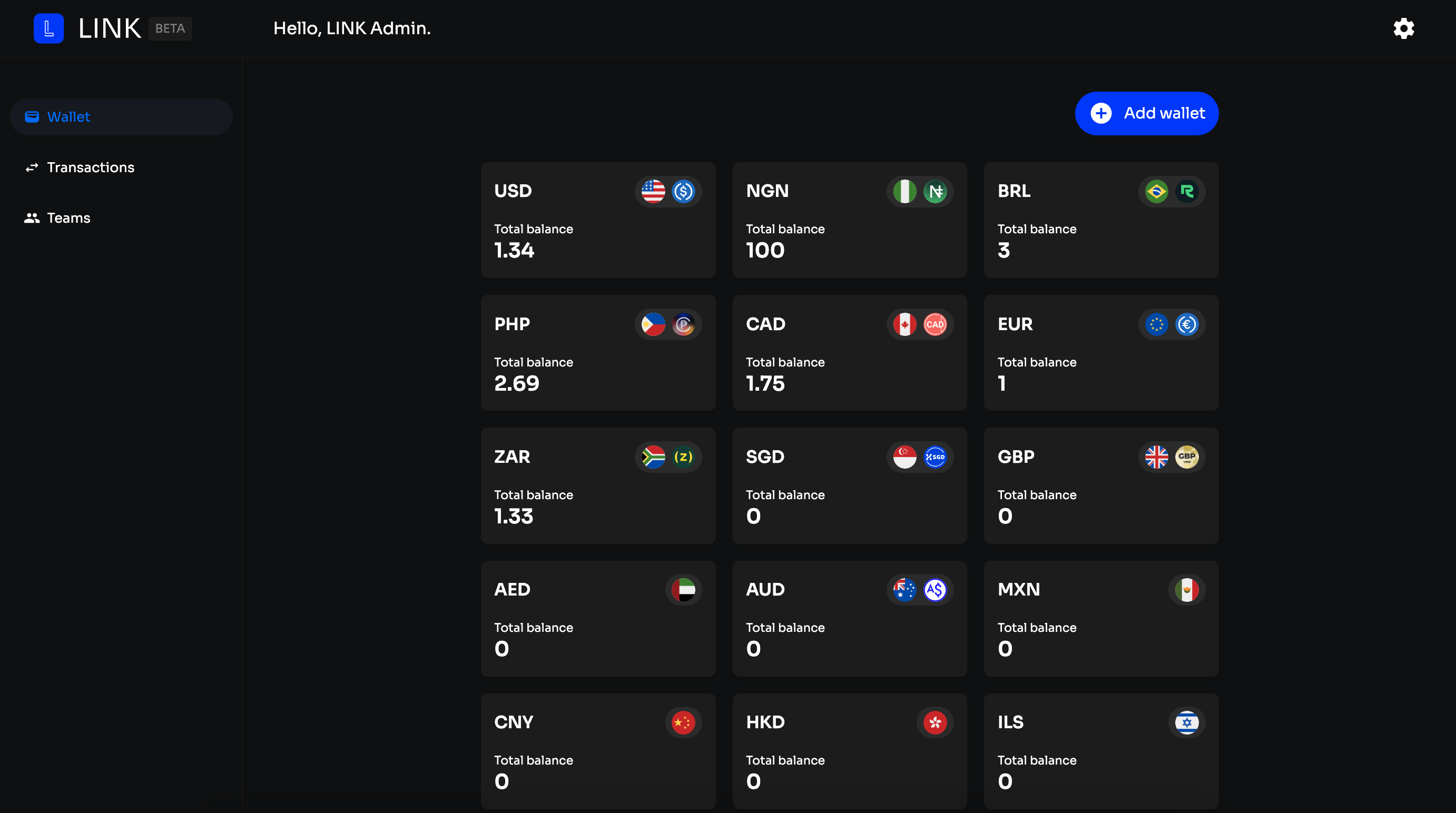This screenshot has height=813, width=1456.
Task: Click the Brazil flag icon on BRL card
Action: 1156,192
